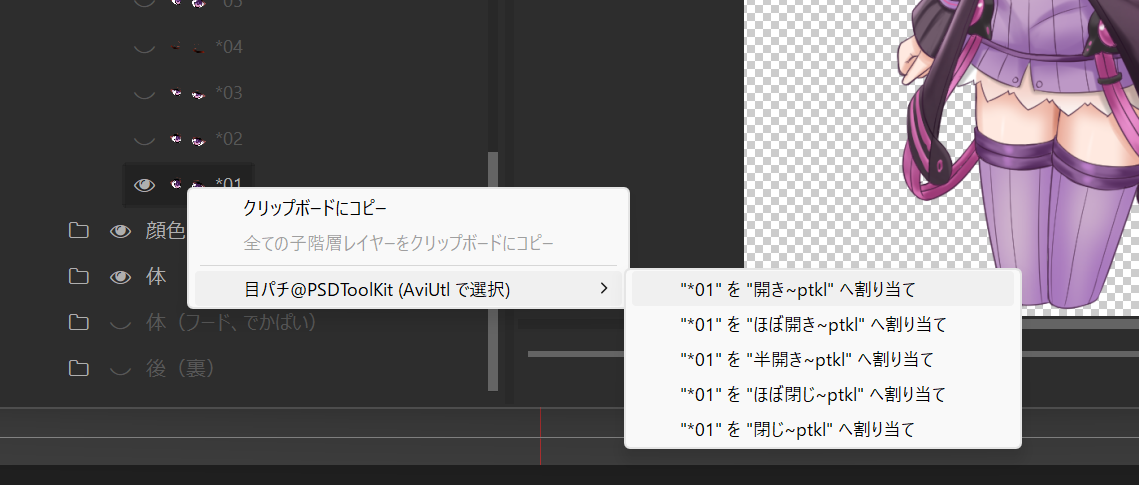Click the folder icon beside 体
The width and height of the screenshot is (1139, 485).
click(78, 277)
